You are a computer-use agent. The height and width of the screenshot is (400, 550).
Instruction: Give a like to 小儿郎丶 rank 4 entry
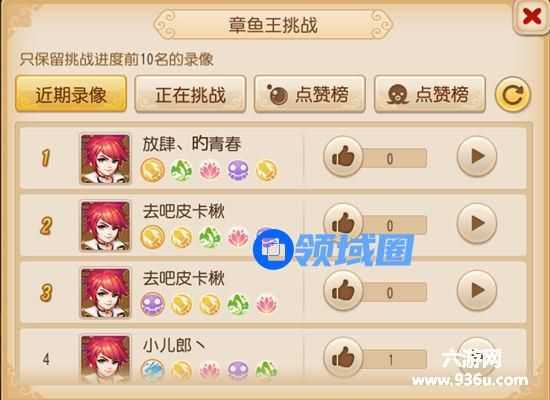click(343, 357)
